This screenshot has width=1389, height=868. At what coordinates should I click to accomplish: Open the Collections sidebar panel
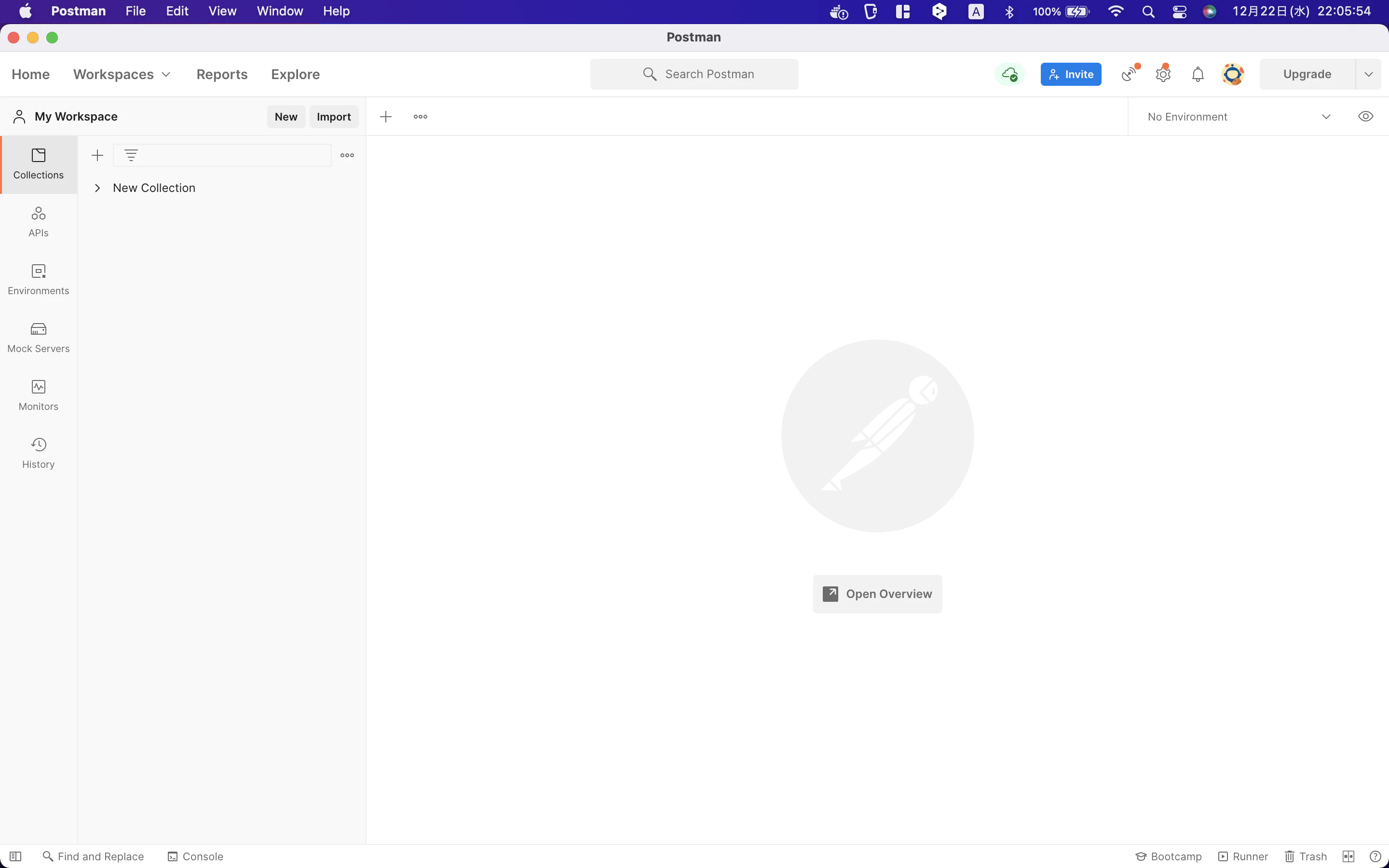click(39, 164)
